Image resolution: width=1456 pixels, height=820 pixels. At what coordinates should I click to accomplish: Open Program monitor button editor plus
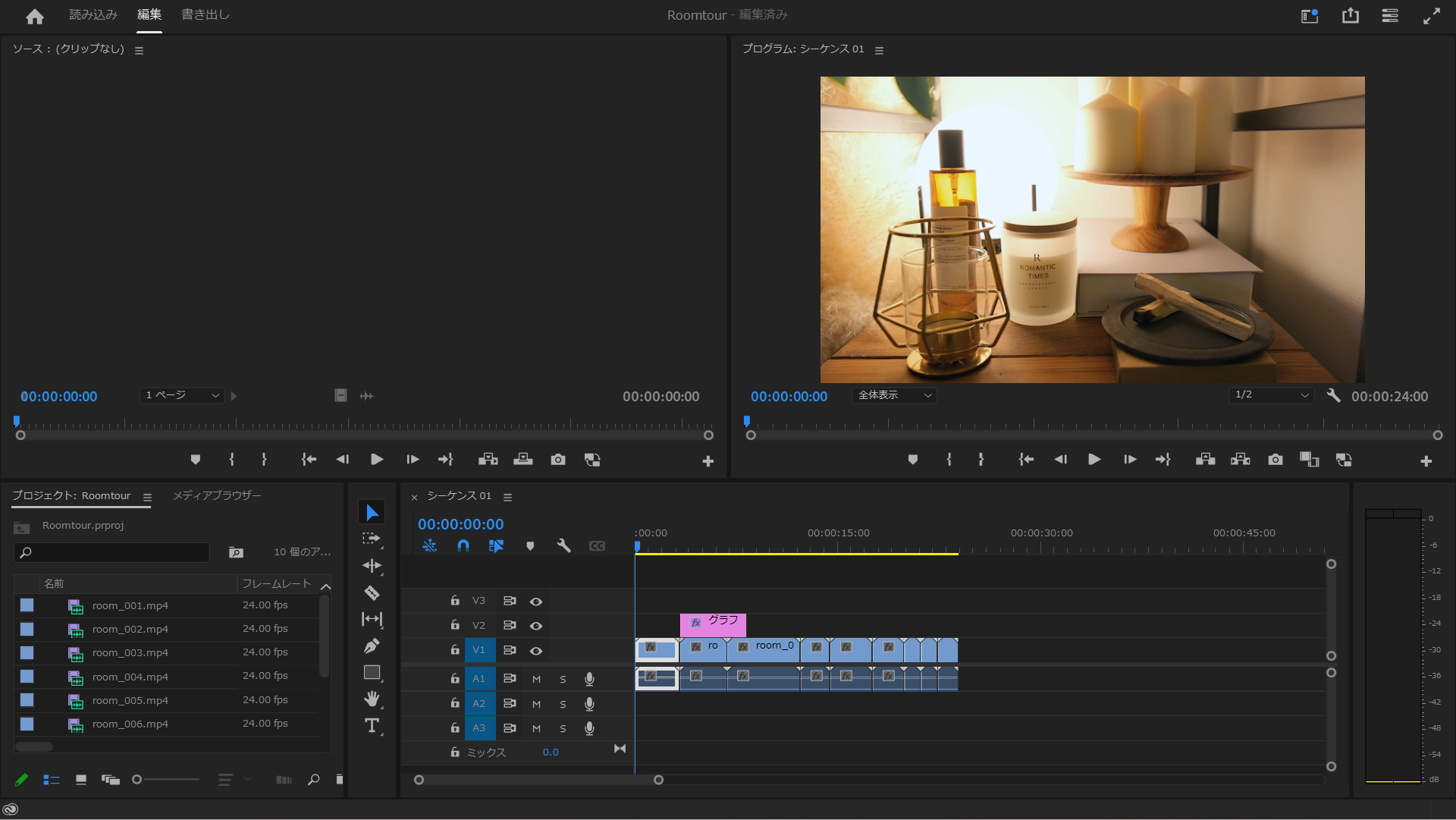pos(1426,461)
